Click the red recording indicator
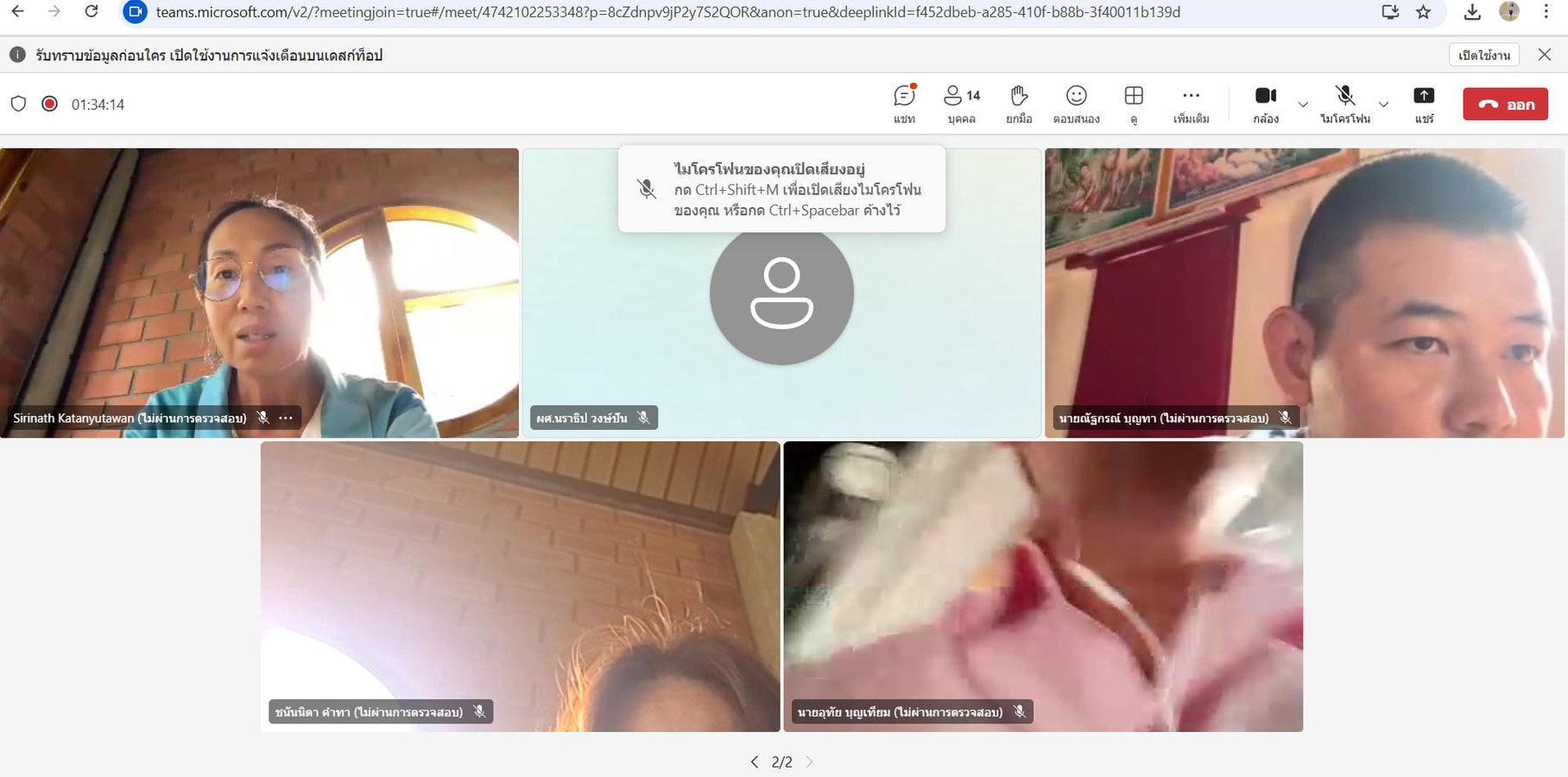 tap(50, 104)
